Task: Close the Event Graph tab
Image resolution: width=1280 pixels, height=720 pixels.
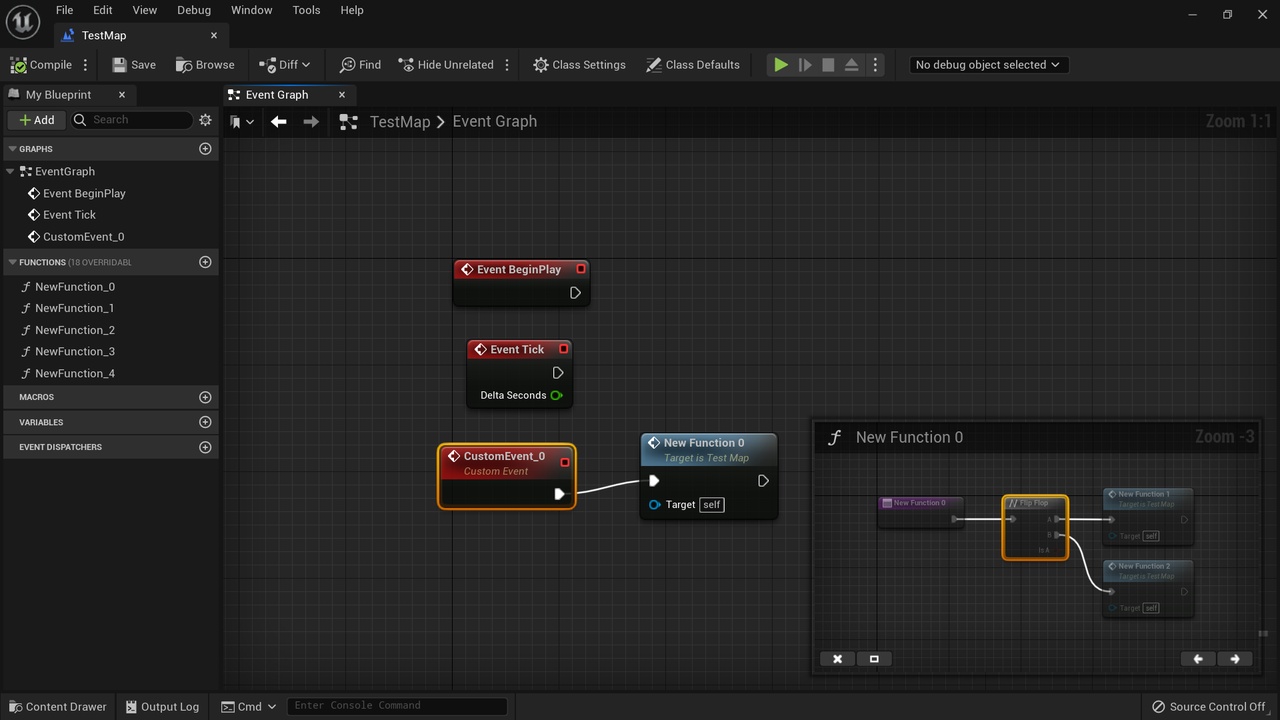Action: [342, 94]
